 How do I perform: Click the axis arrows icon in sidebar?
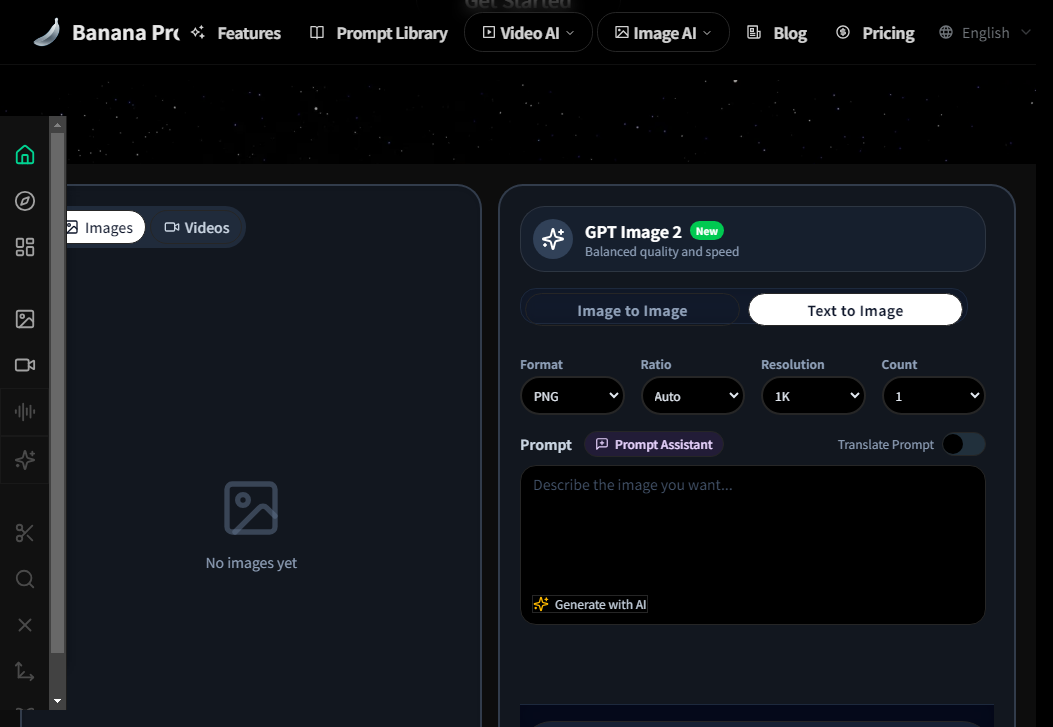click(x=25, y=671)
